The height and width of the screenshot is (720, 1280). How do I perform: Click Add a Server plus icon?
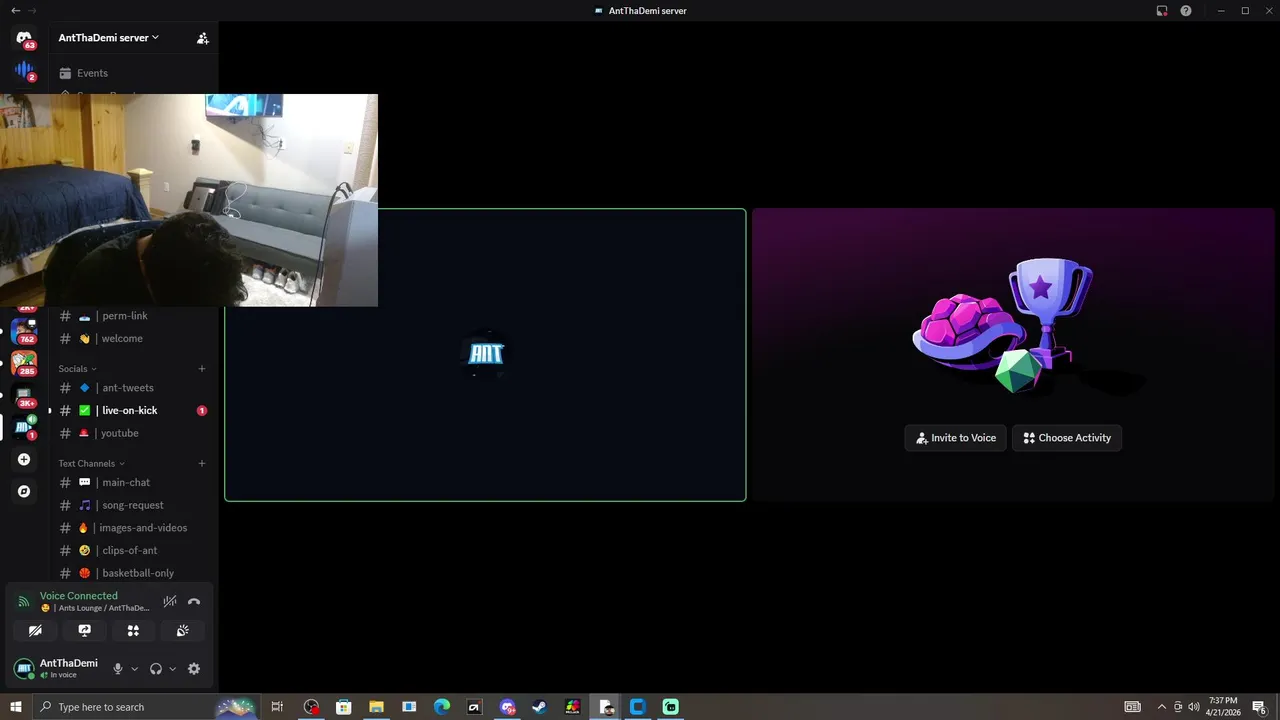pos(24,460)
